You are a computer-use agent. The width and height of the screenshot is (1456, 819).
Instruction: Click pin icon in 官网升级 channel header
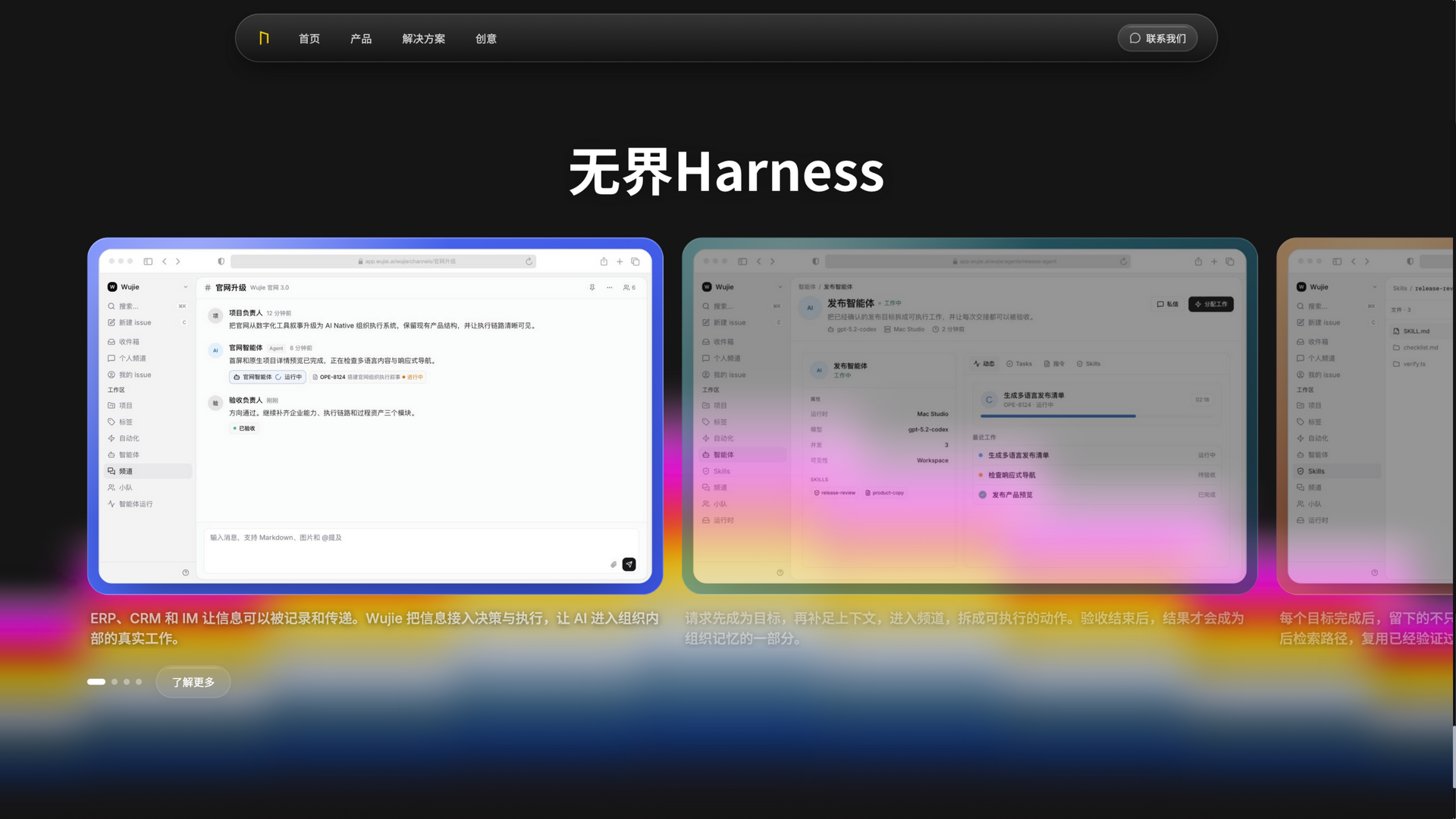(592, 287)
